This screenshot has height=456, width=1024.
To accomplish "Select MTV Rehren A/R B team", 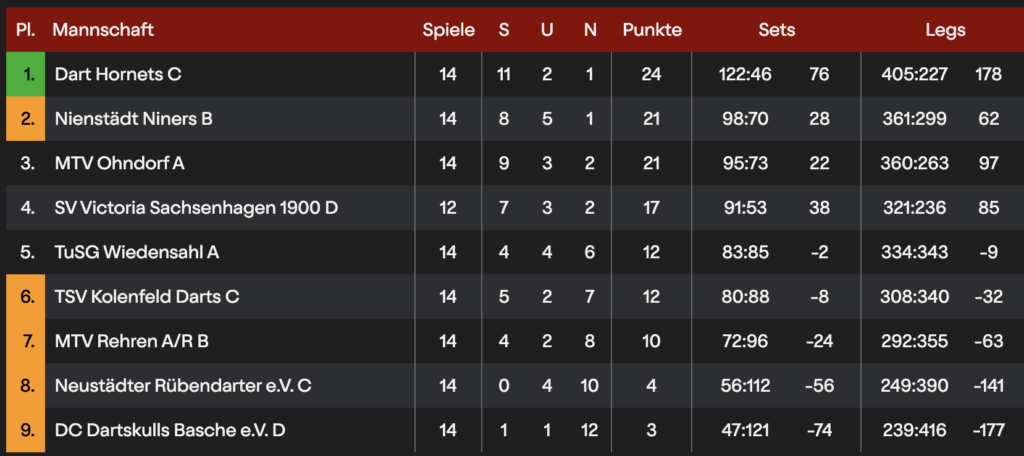I will pos(132,341).
